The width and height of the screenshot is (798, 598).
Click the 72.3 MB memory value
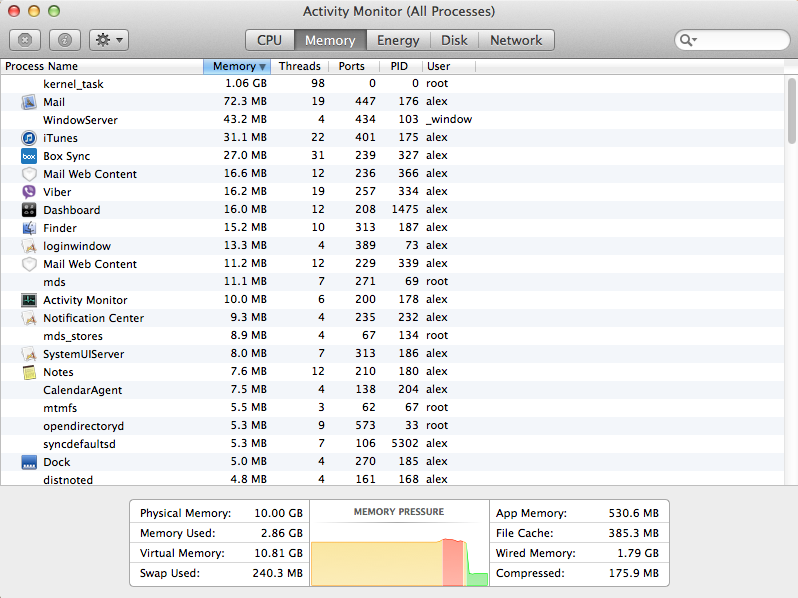coord(245,101)
